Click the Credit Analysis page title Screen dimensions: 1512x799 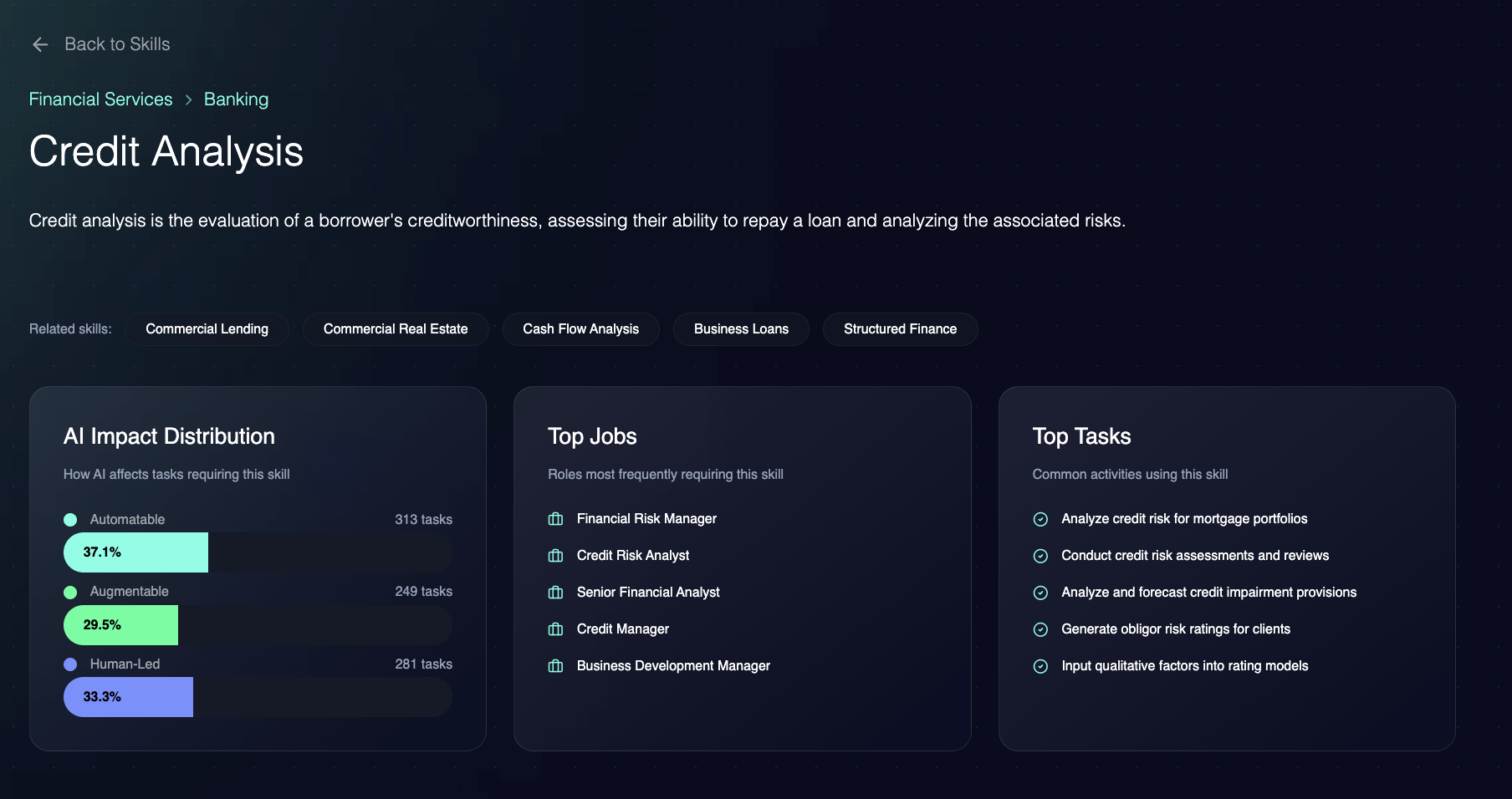tap(166, 152)
